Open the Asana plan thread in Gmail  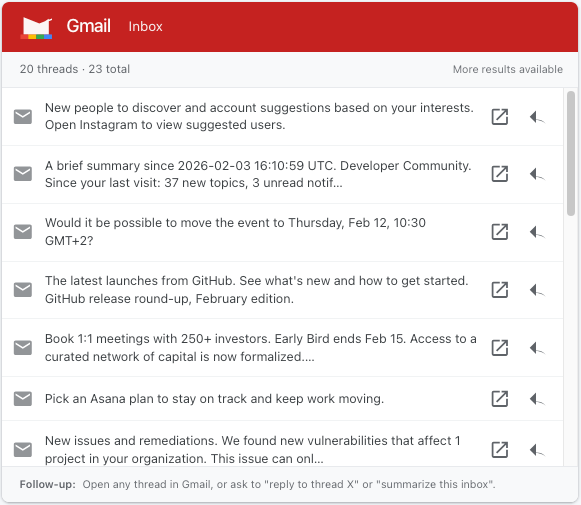point(499,399)
